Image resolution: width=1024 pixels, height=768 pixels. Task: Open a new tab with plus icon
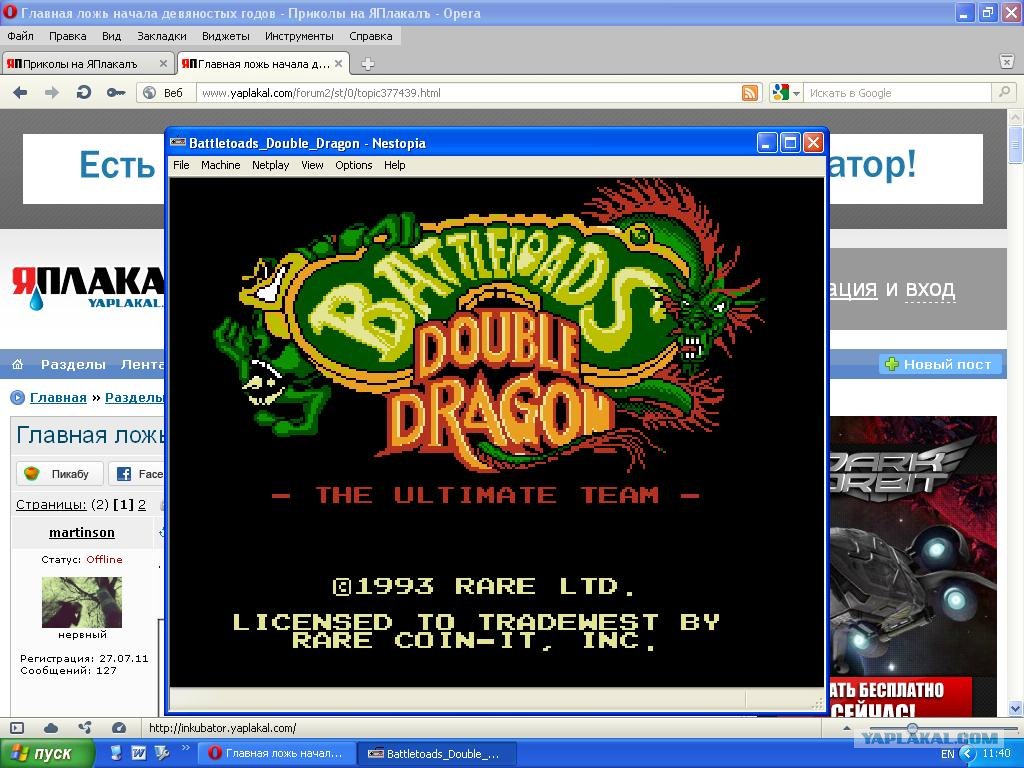[368, 64]
